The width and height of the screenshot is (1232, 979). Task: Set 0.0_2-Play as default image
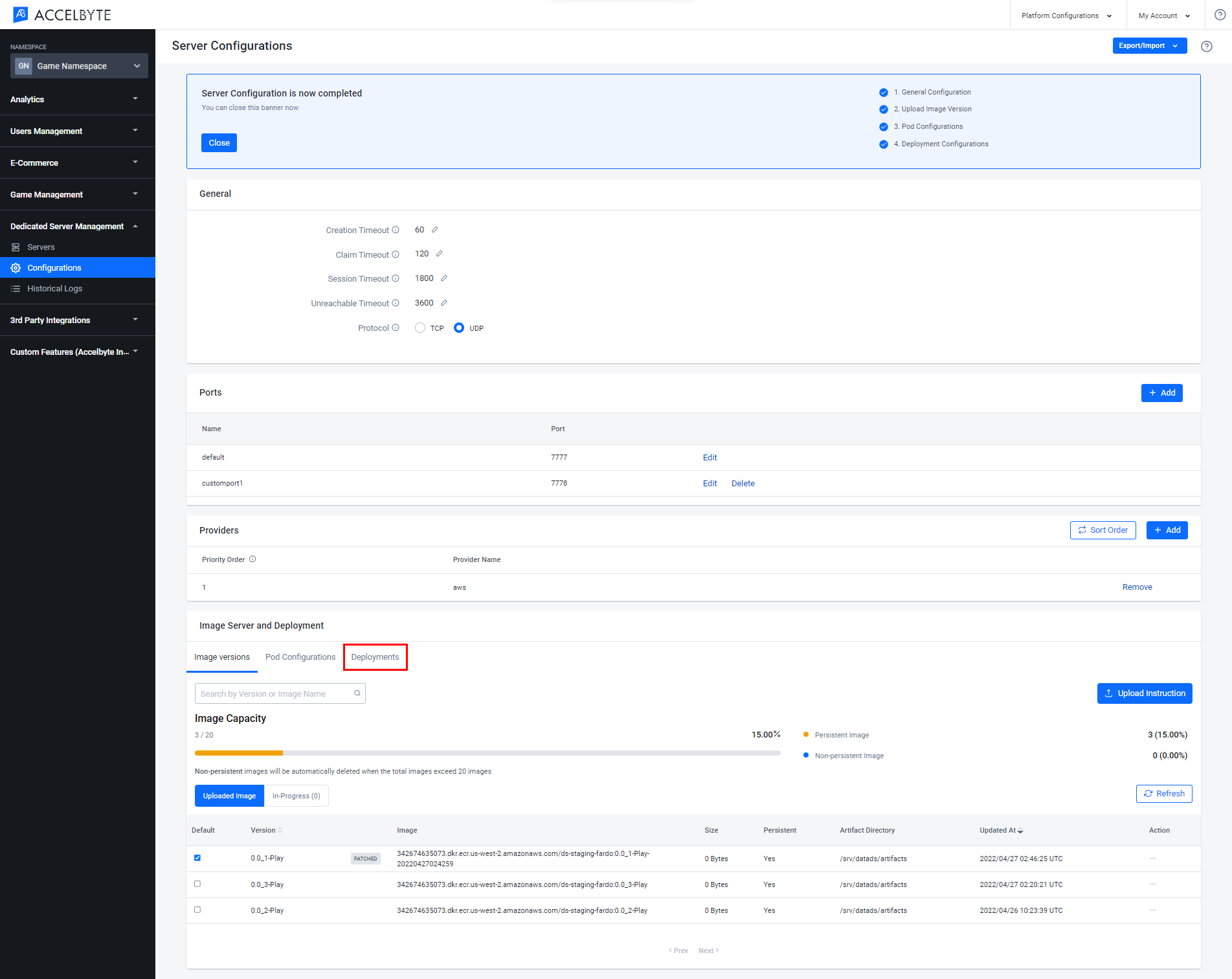pyautogui.click(x=197, y=910)
